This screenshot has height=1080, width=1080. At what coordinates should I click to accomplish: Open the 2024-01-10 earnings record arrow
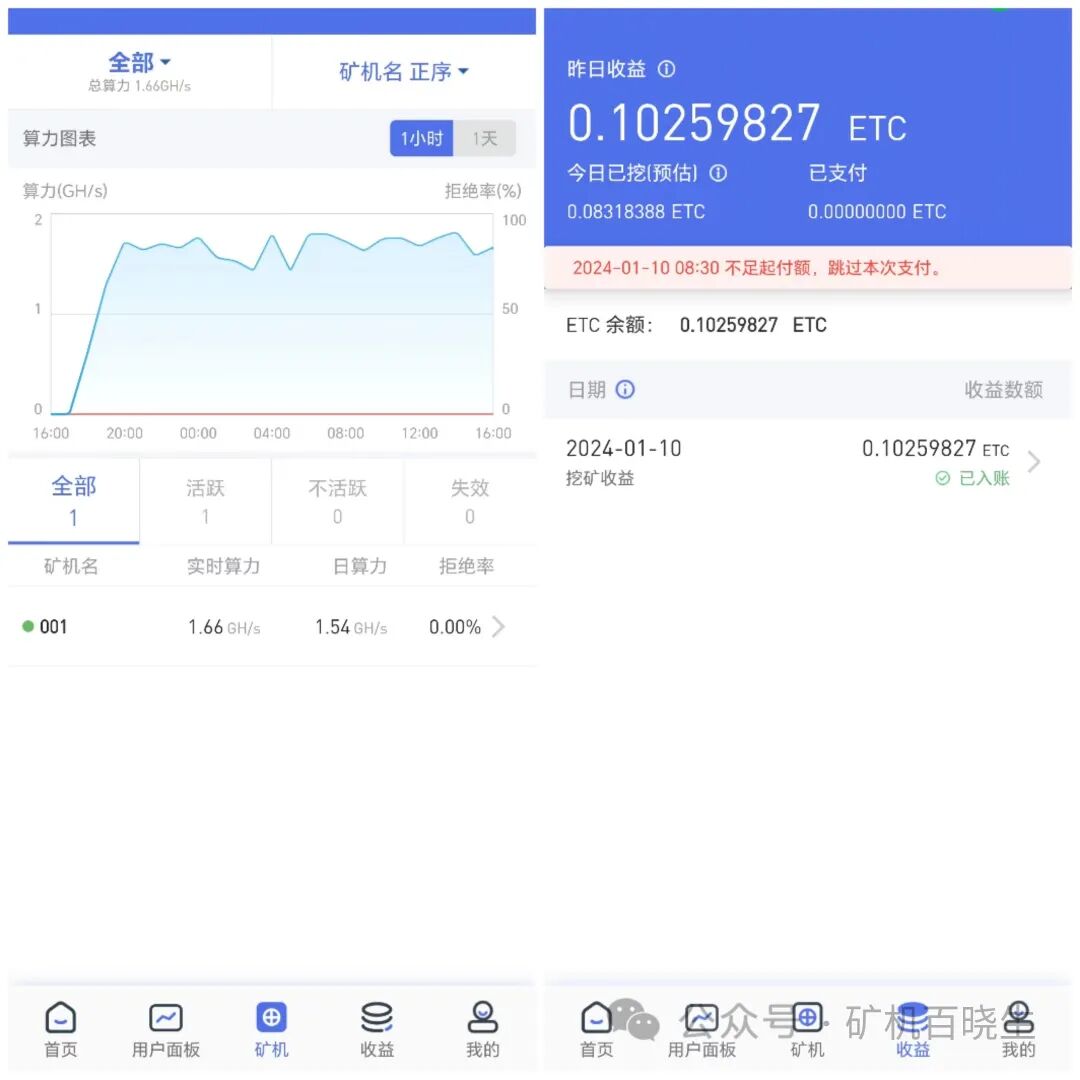[1034, 461]
